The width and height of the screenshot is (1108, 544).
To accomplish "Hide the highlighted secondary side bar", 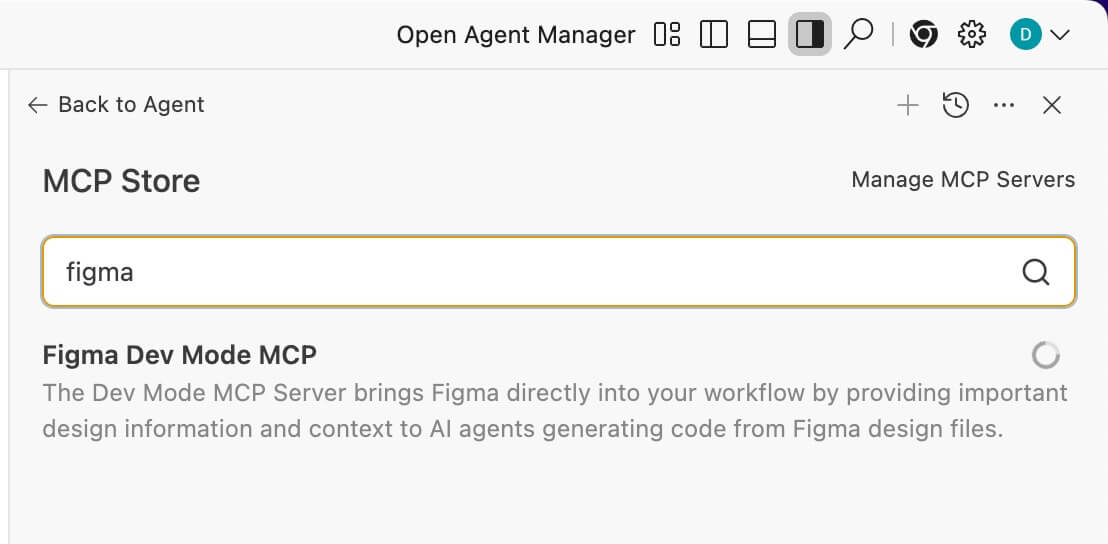I will (809, 35).
